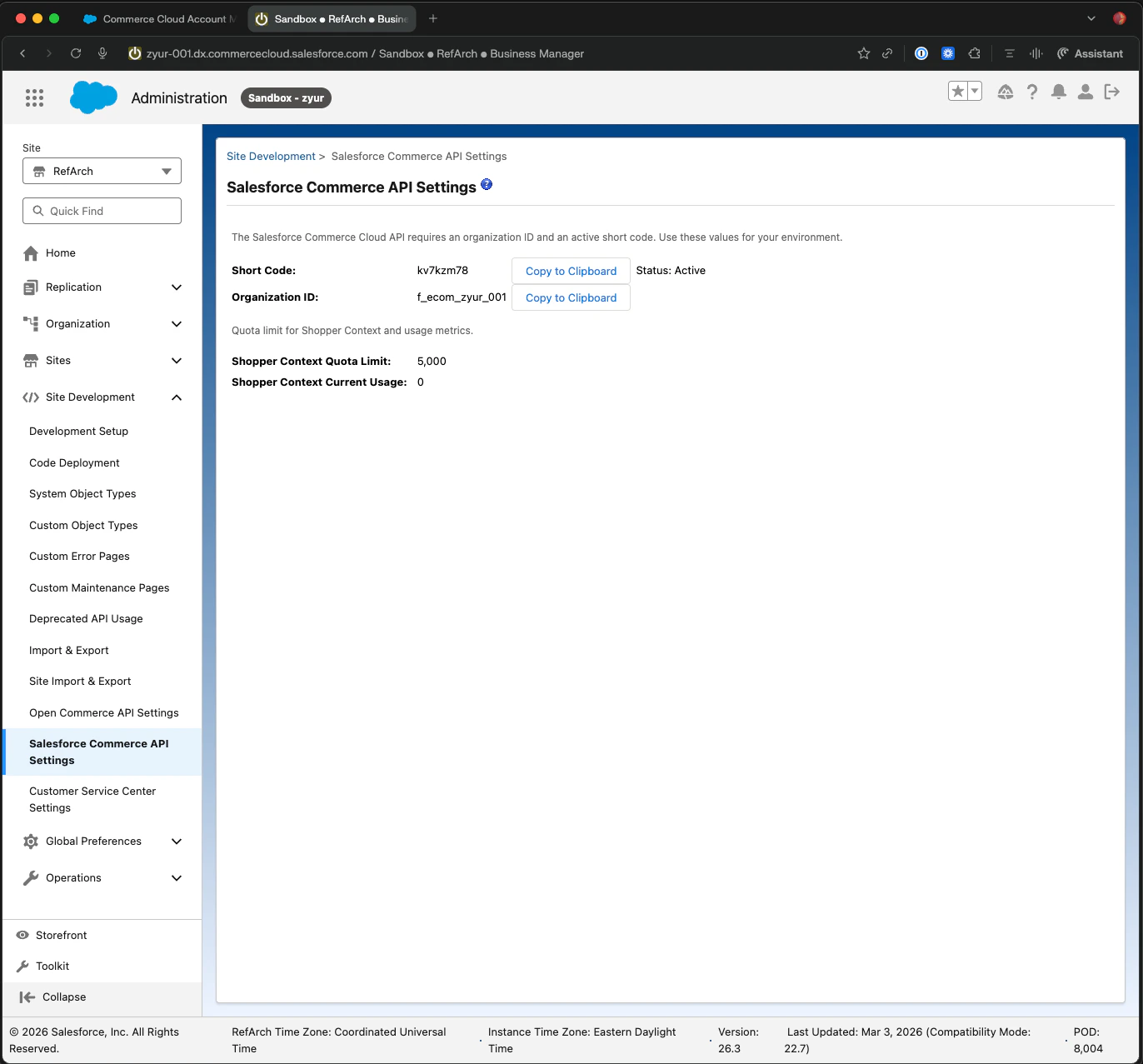Image resolution: width=1143 pixels, height=1064 pixels.
Task: Open the user profile icon
Action: (1086, 92)
